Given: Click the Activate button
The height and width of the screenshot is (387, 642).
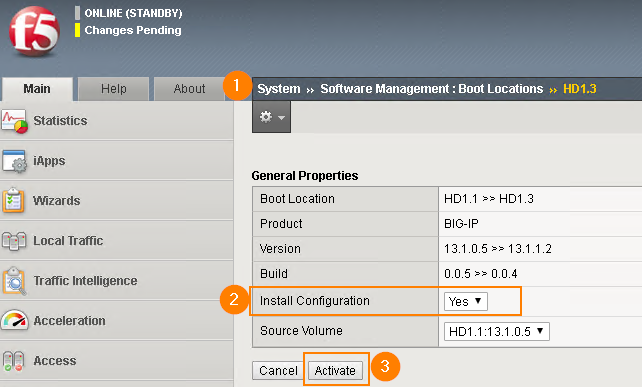Looking at the screenshot, I should tap(335, 371).
